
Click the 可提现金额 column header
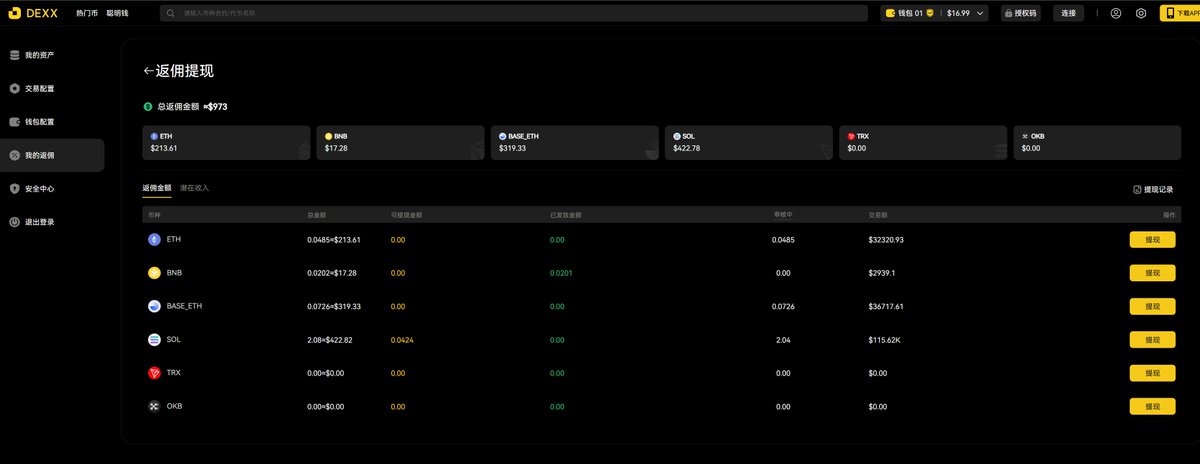tap(405, 215)
